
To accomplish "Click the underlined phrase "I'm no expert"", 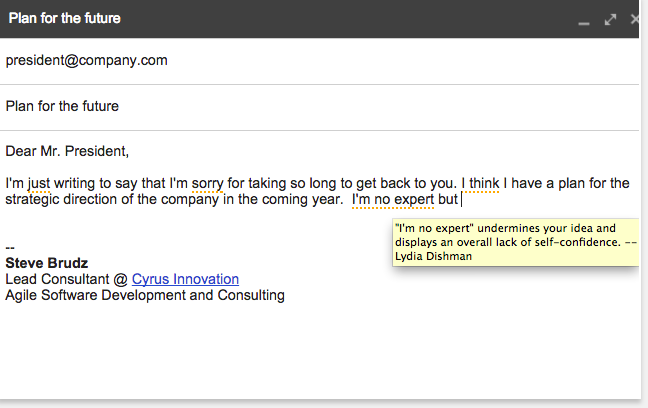I will tap(393, 200).
